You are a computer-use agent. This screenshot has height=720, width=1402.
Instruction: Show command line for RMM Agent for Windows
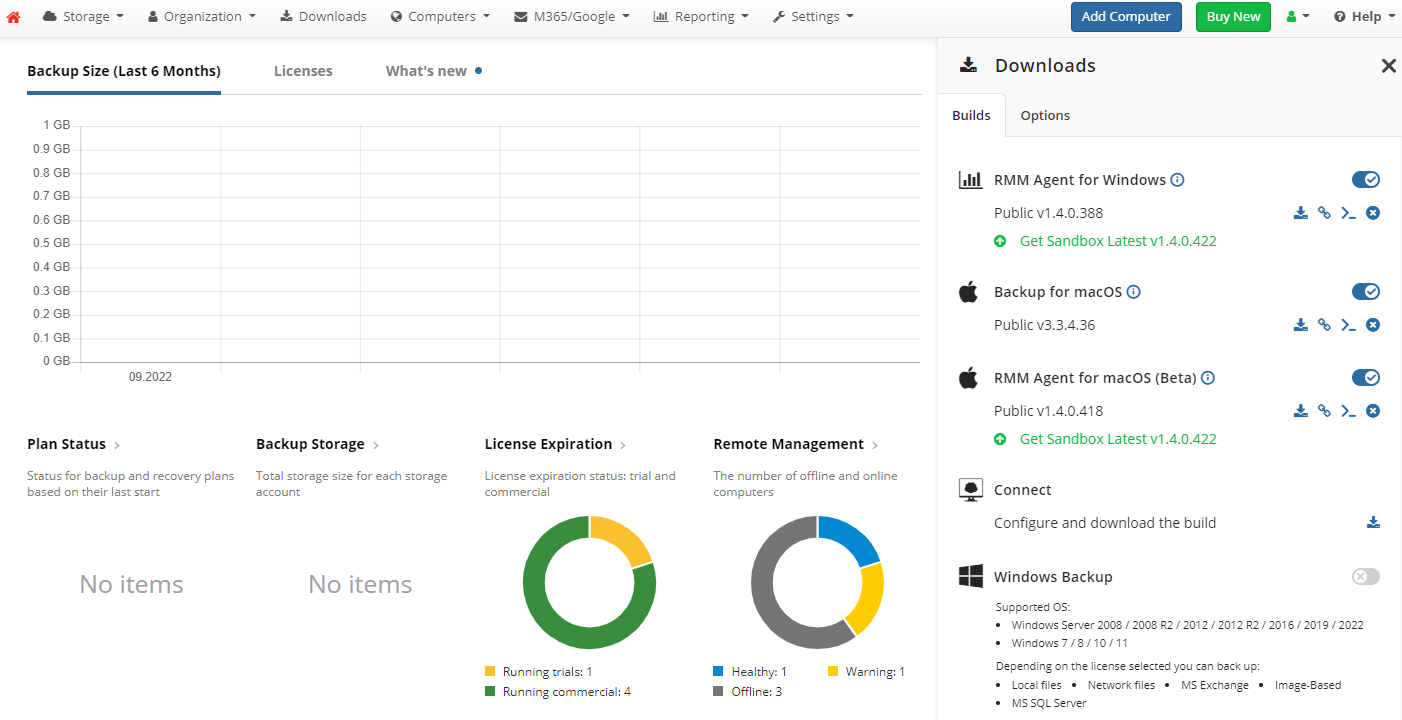click(1348, 213)
